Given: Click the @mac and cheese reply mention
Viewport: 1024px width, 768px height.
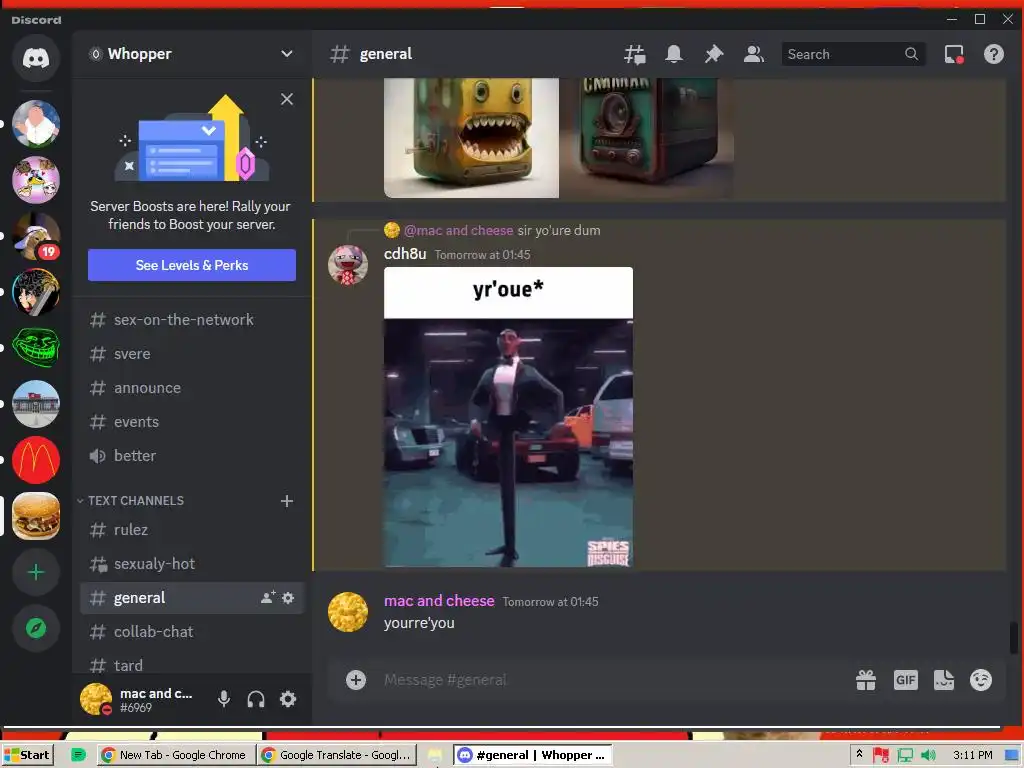Looking at the screenshot, I should click(x=458, y=231).
